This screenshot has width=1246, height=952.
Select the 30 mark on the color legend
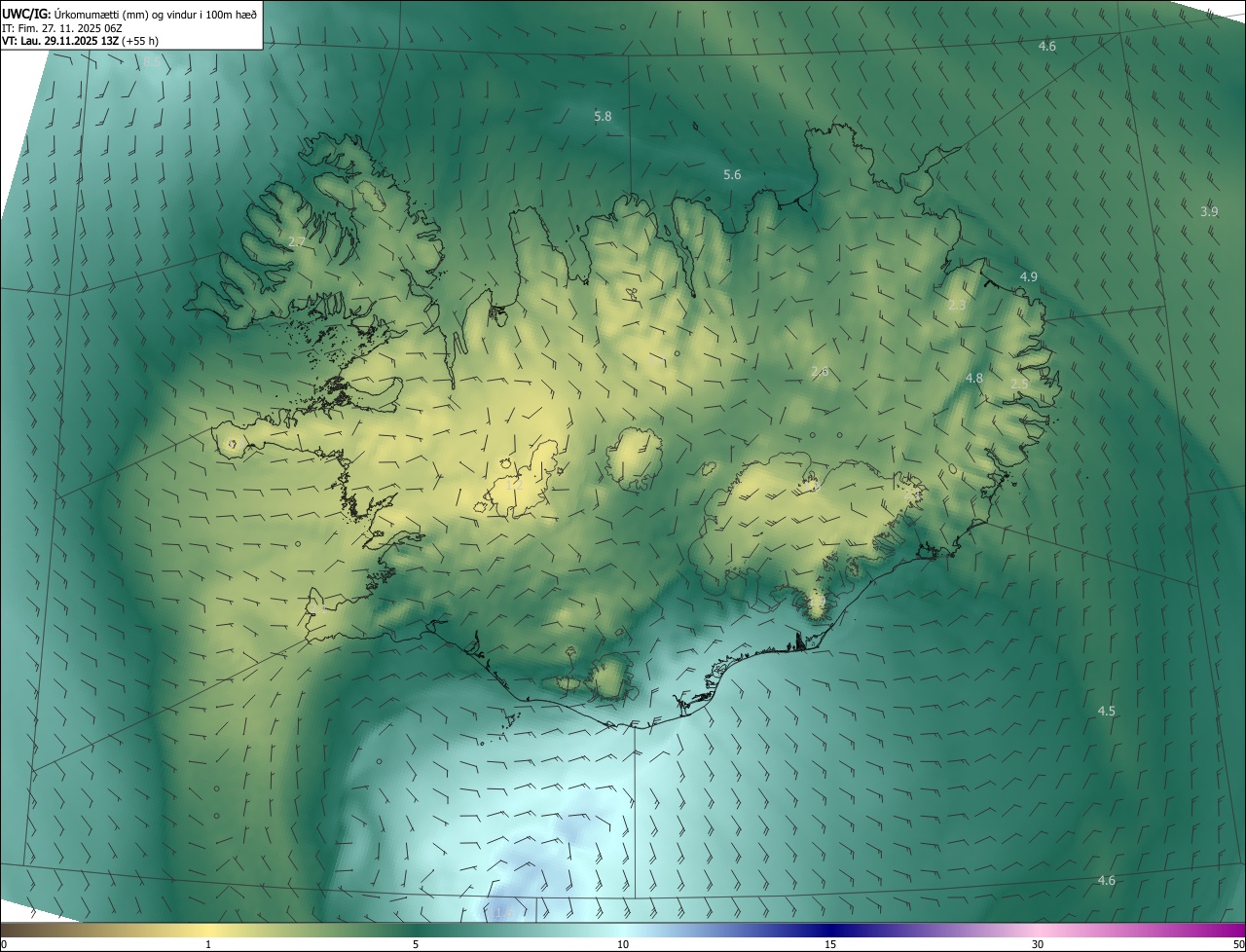(1038, 944)
